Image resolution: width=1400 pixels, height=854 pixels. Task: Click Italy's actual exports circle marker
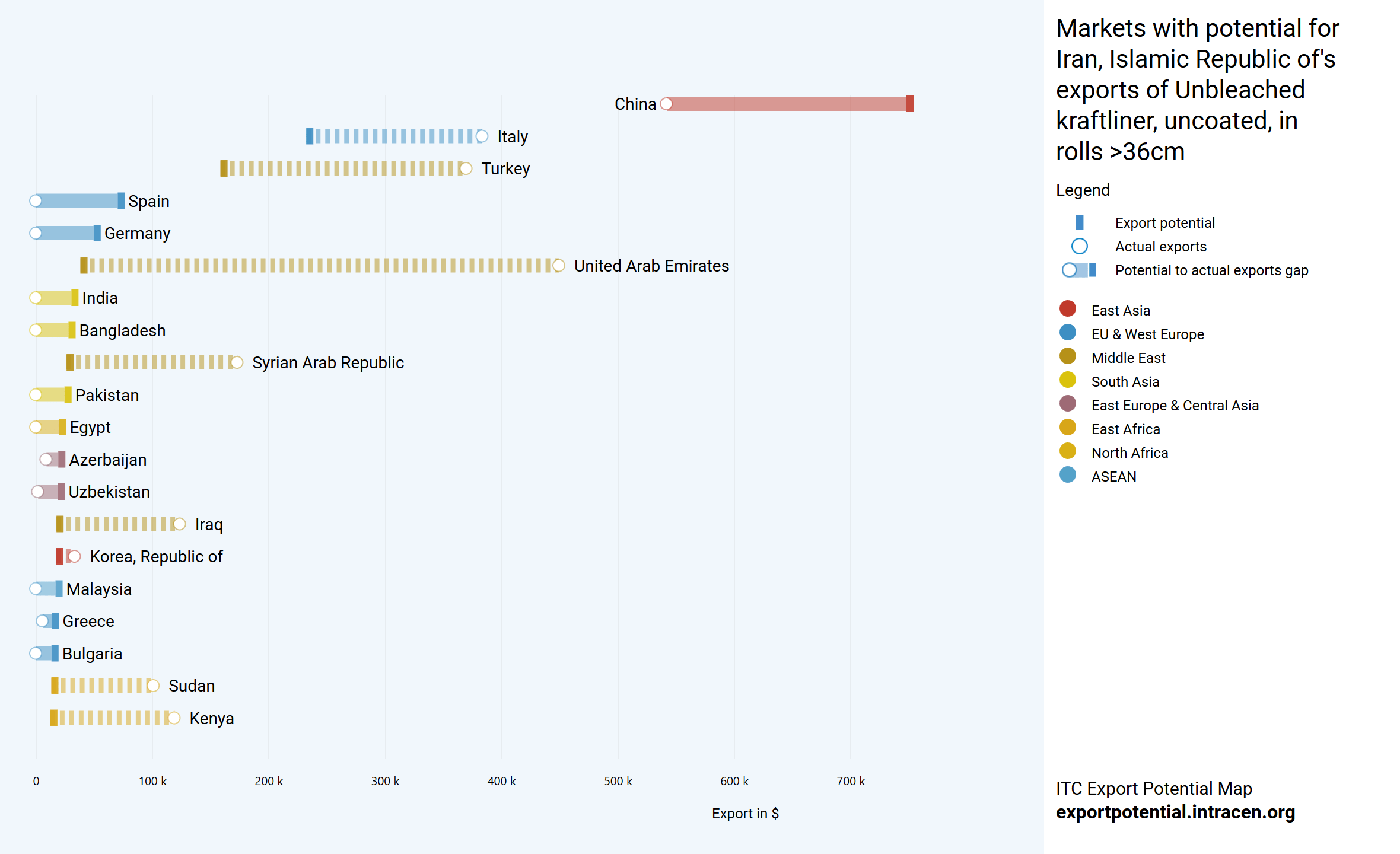[482, 136]
